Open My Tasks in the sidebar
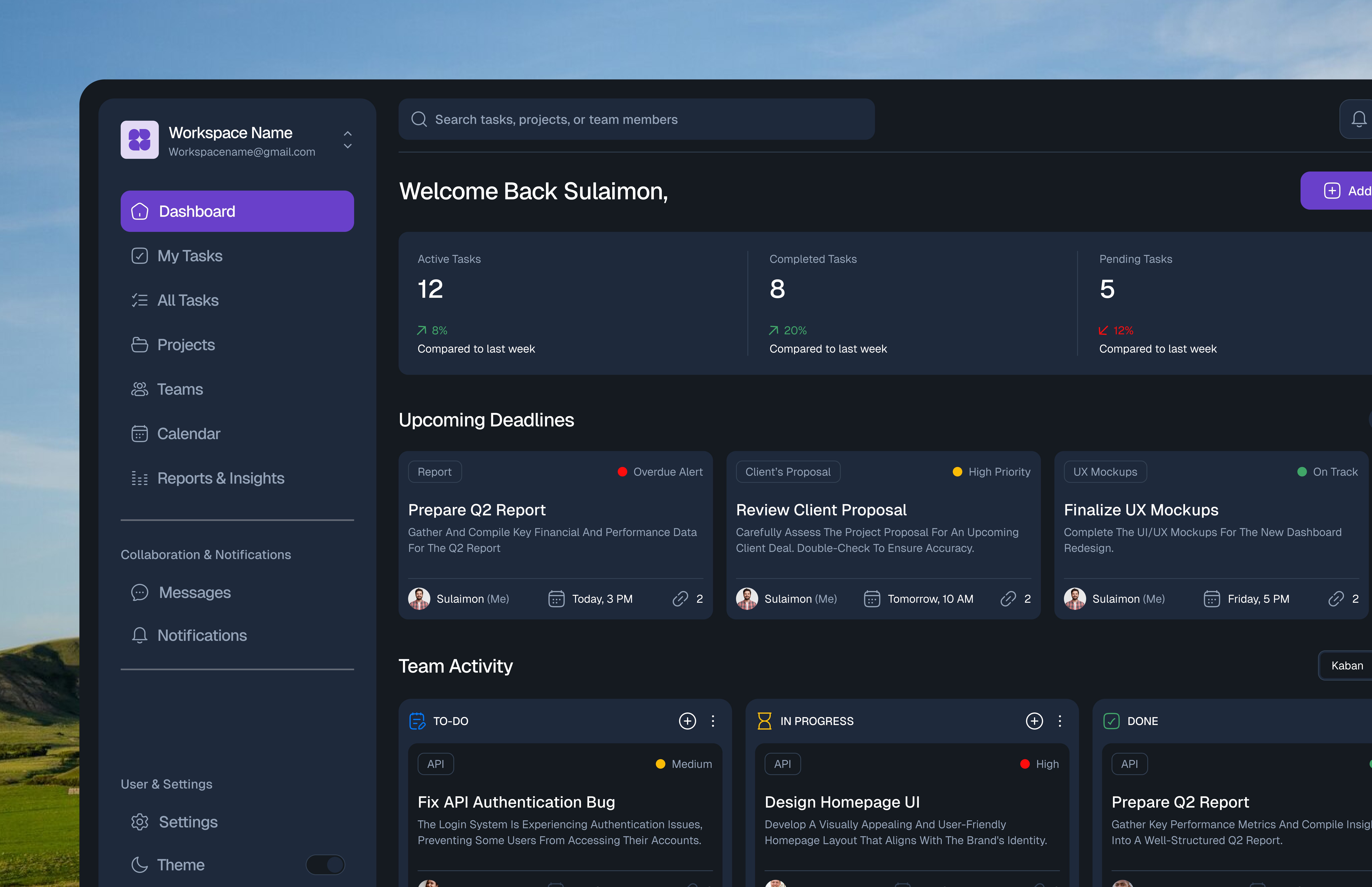 189,256
